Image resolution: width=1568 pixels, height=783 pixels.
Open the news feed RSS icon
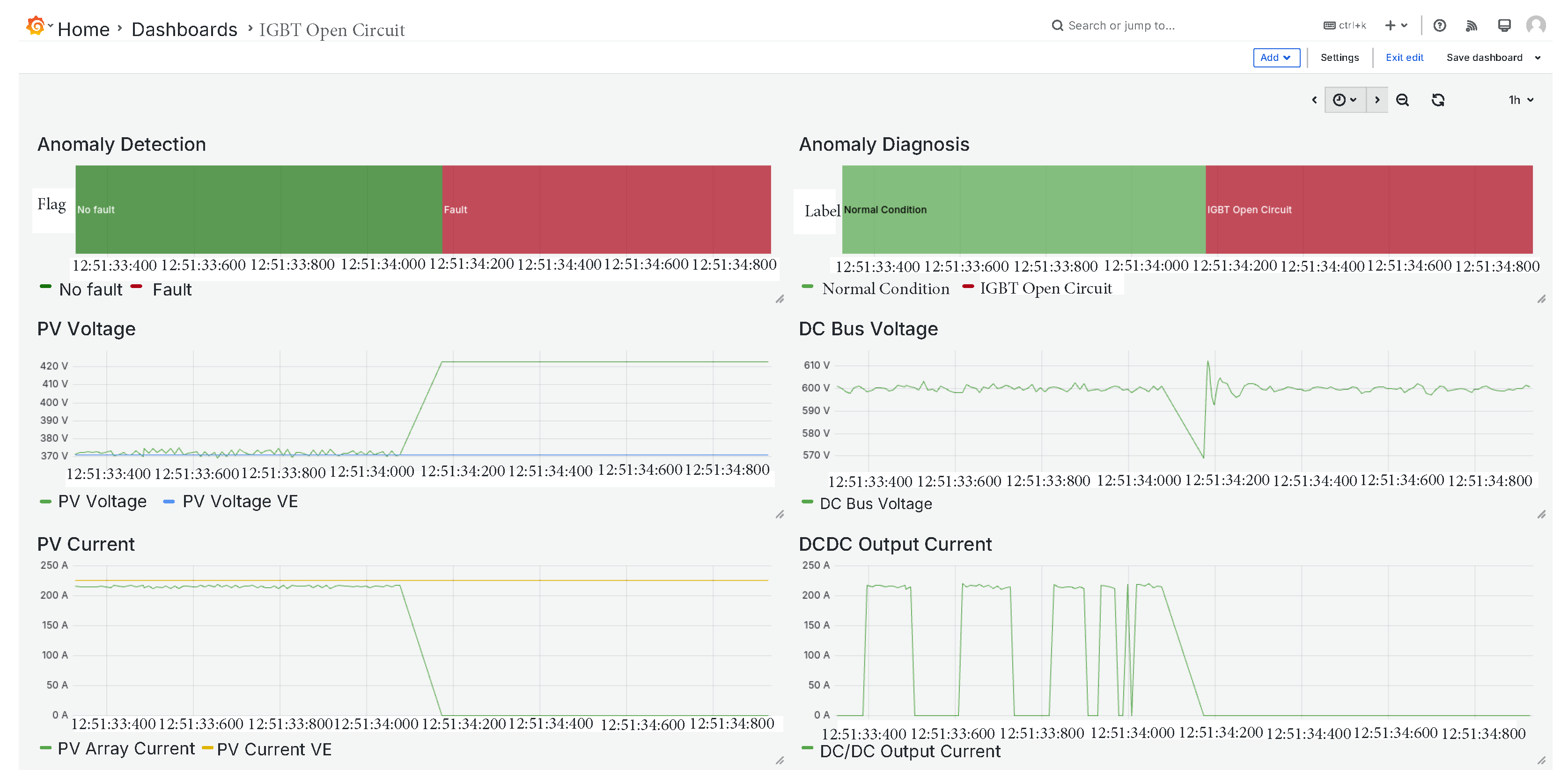pos(1471,26)
